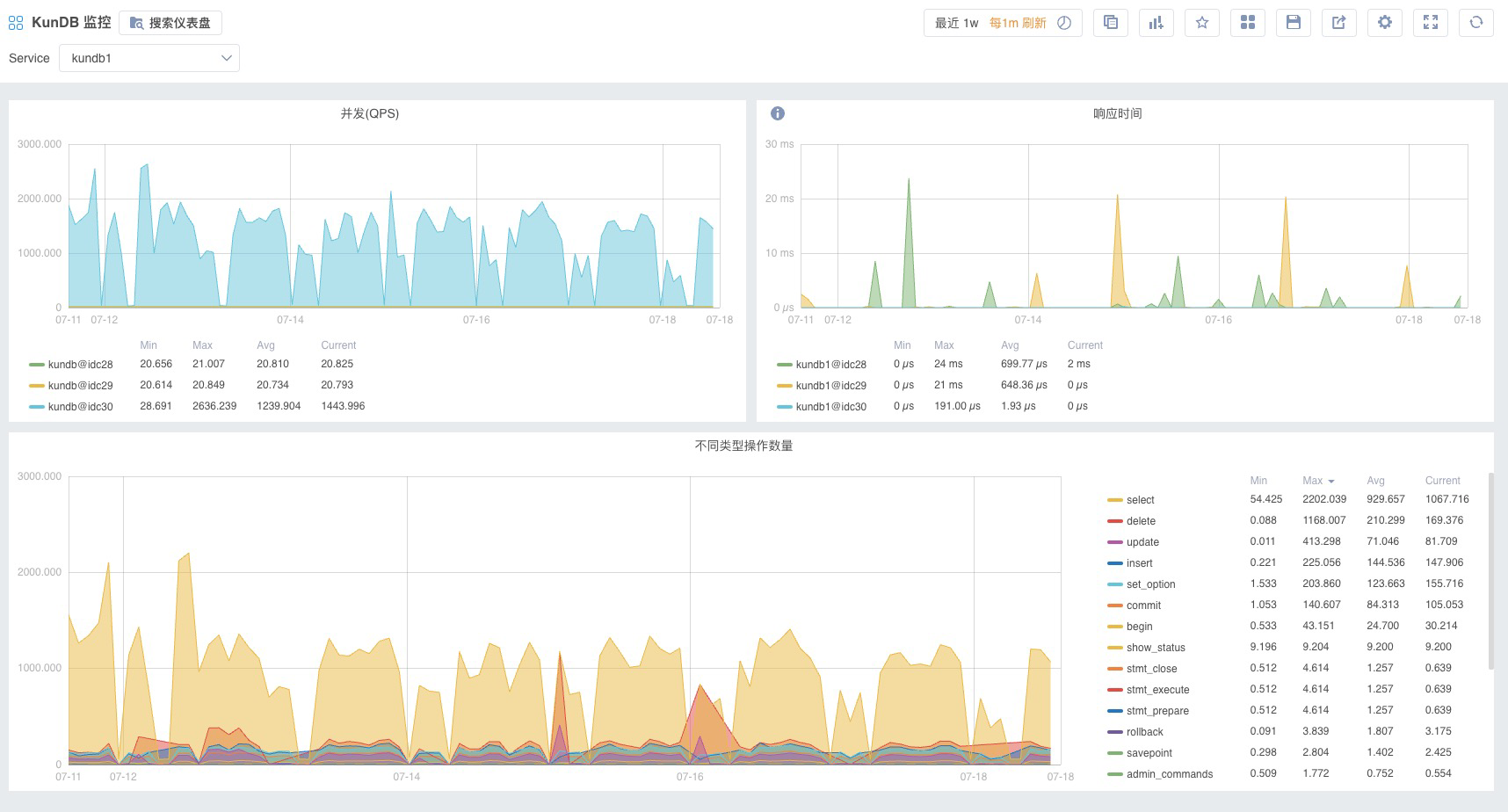The width and height of the screenshot is (1508, 812).
Task: Click the add chart panel icon
Action: click(x=1156, y=23)
